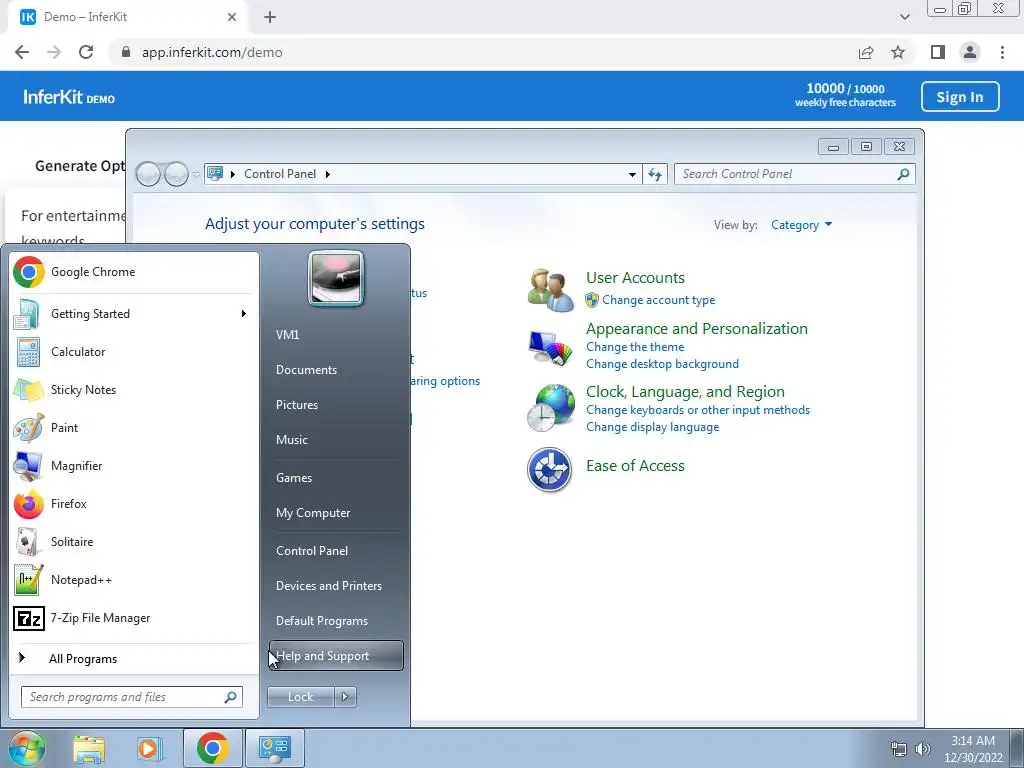Open Getting Started in Start menu
Screen dimensions: 1024x768
(133, 314)
